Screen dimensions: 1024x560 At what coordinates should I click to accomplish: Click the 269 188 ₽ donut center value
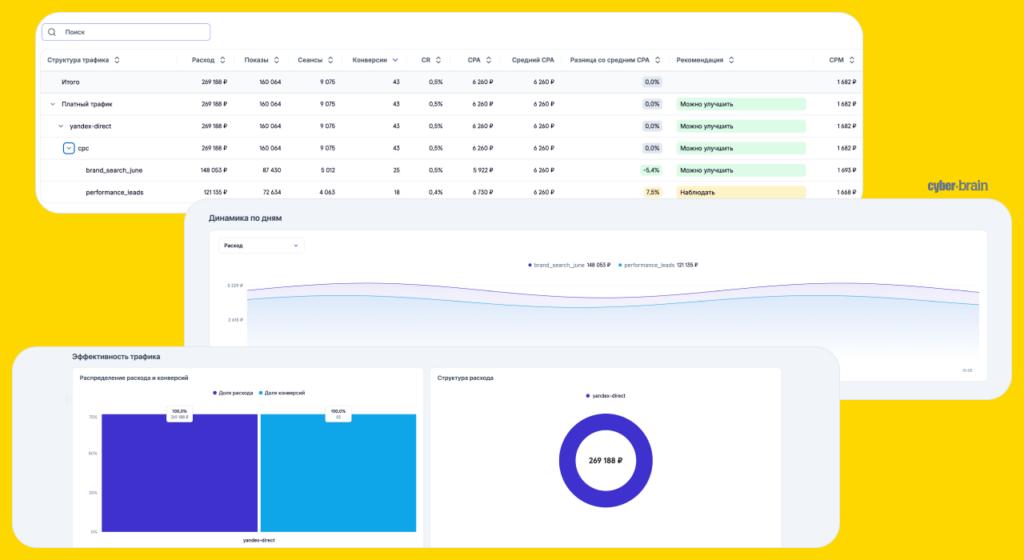pyautogui.click(x=605, y=460)
